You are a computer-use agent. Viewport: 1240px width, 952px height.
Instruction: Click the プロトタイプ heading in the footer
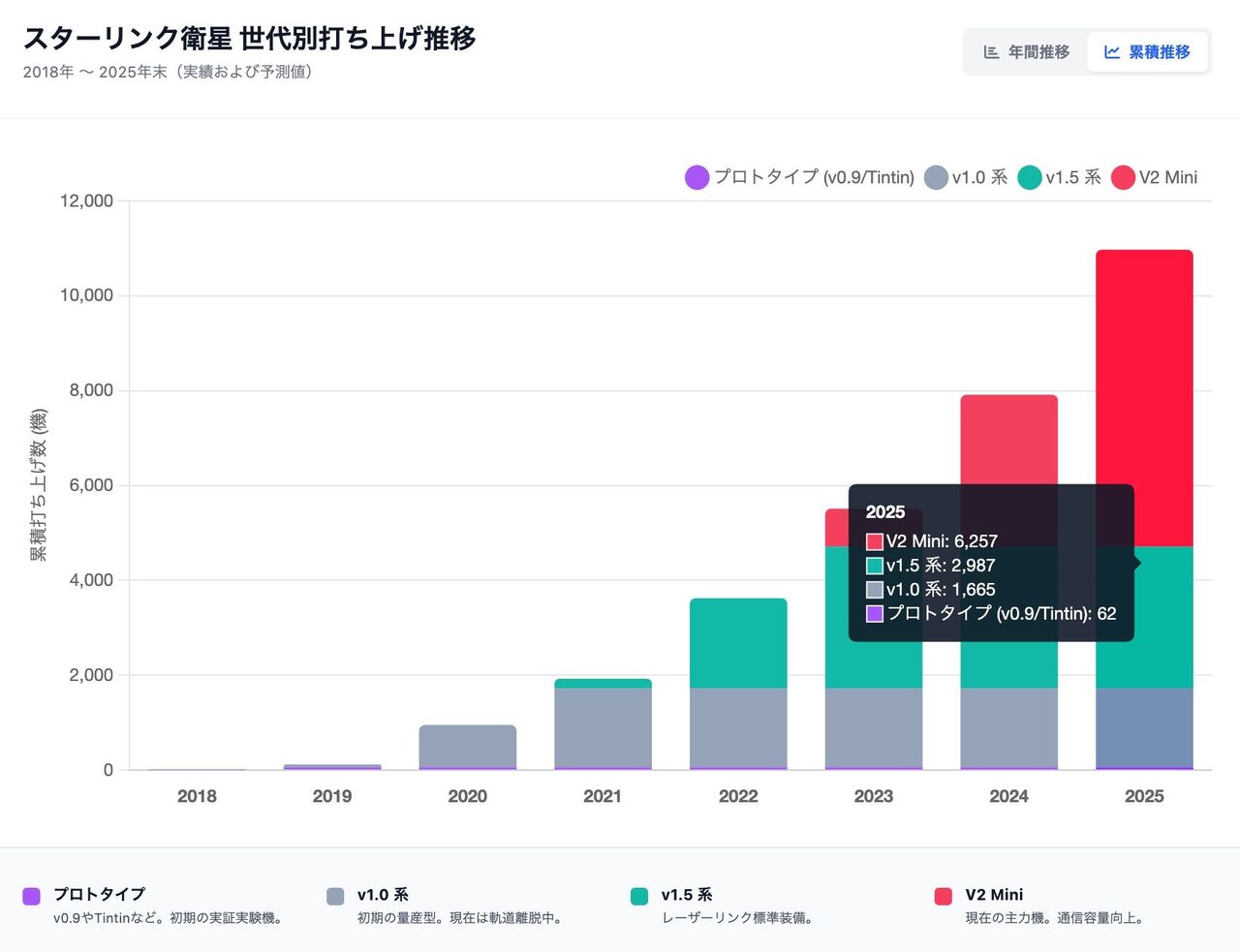pyautogui.click(x=99, y=894)
